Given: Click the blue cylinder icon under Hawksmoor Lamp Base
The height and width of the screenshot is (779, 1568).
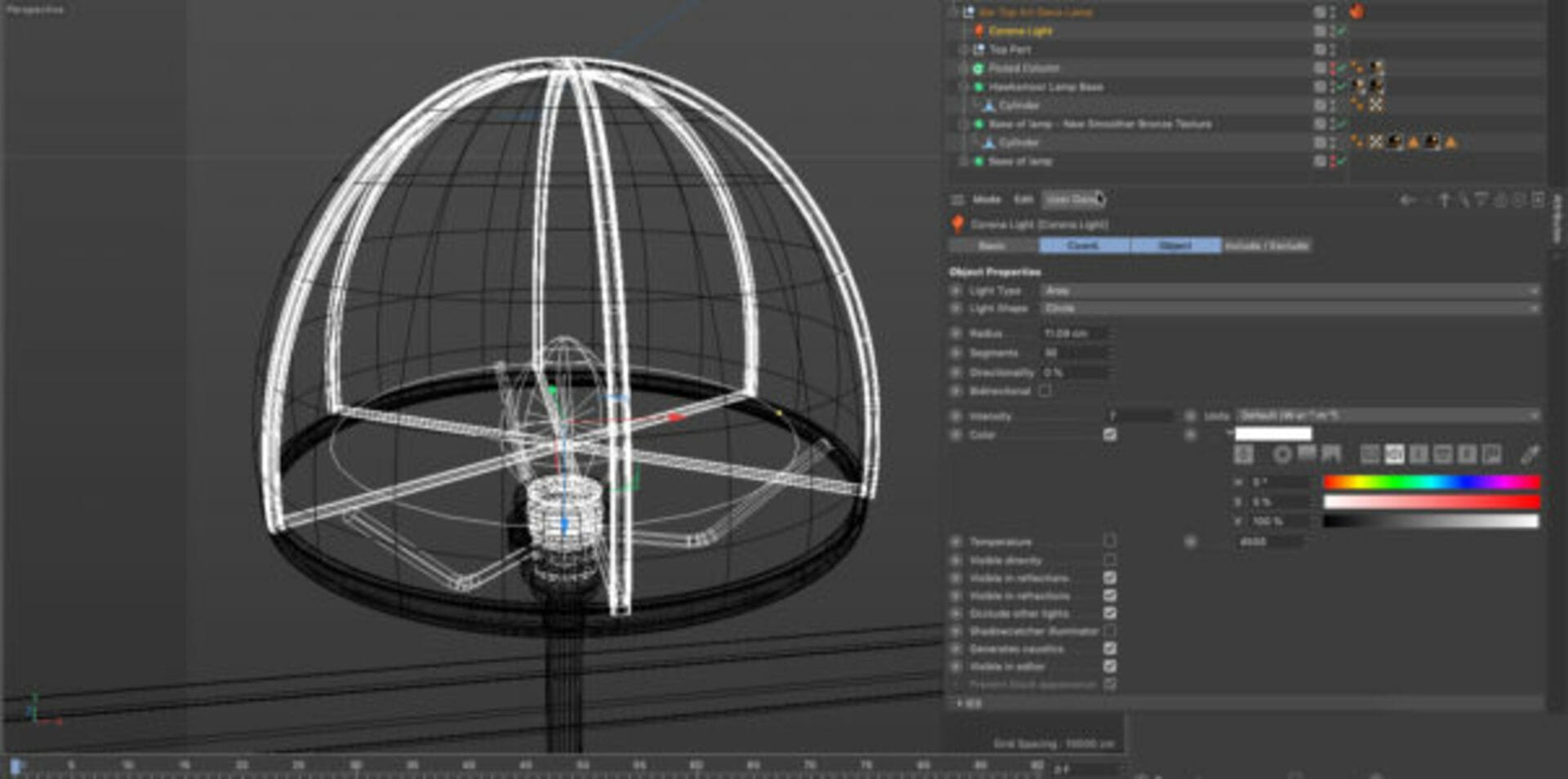Looking at the screenshot, I should (x=989, y=105).
